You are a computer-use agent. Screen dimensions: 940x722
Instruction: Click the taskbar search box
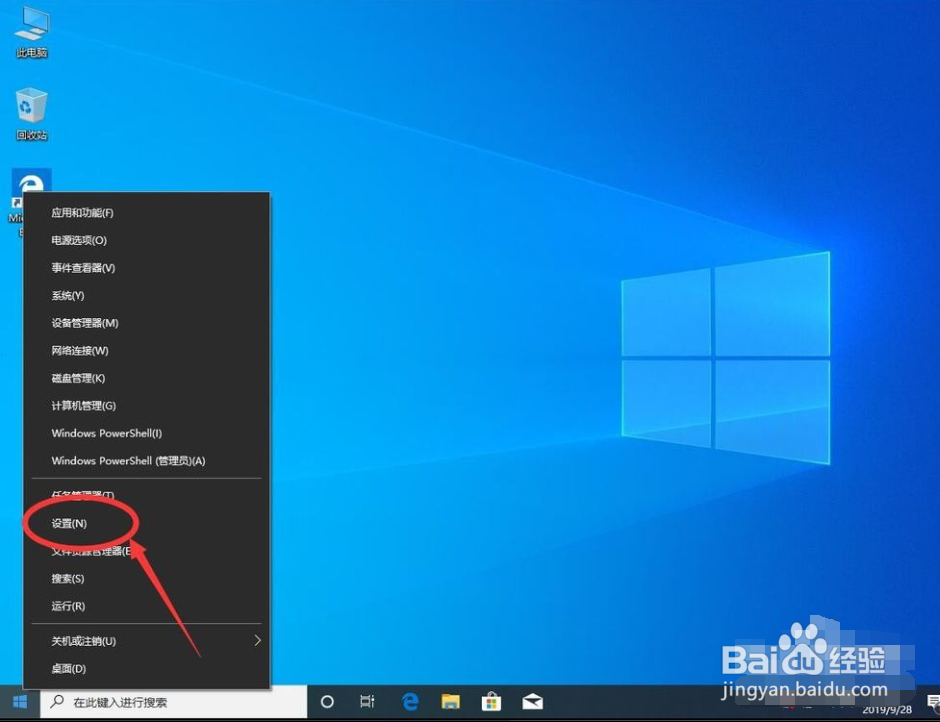click(x=174, y=702)
